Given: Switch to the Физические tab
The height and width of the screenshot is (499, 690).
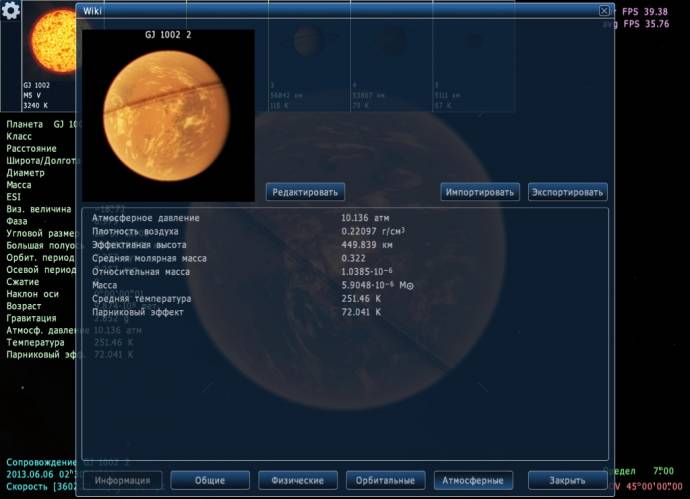Looking at the screenshot, I should click(297, 481).
